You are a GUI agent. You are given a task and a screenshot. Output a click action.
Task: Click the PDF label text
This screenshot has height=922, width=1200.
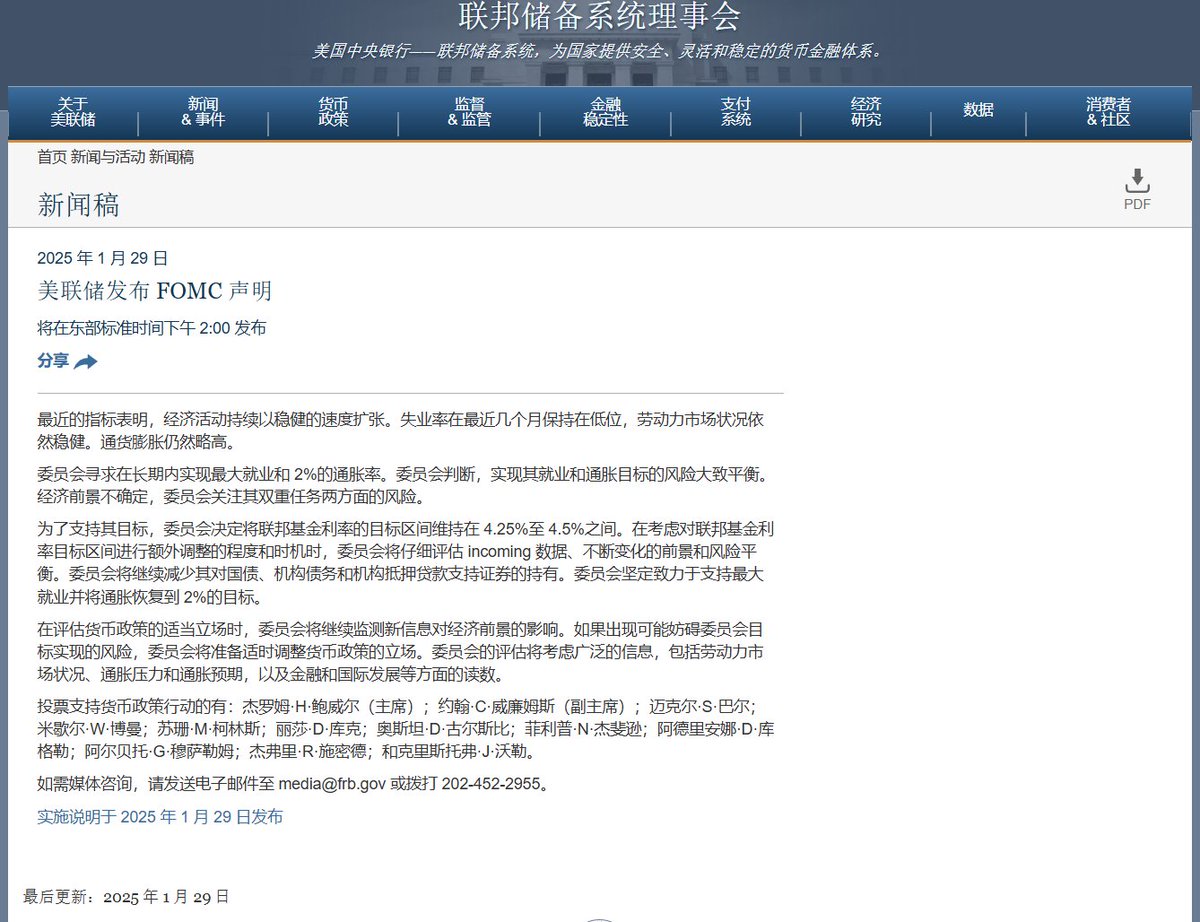point(1137,204)
